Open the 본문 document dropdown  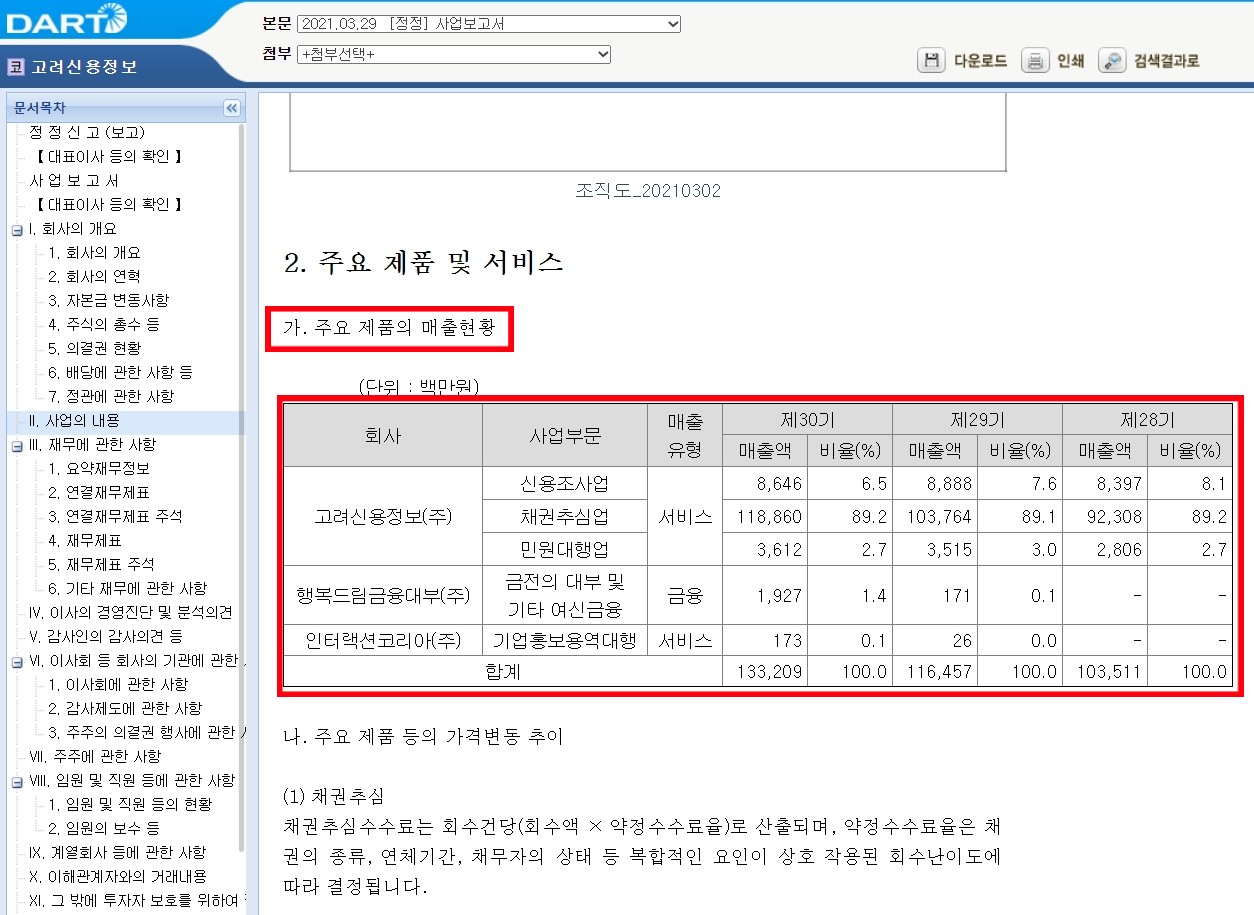click(x=489, y=24)
